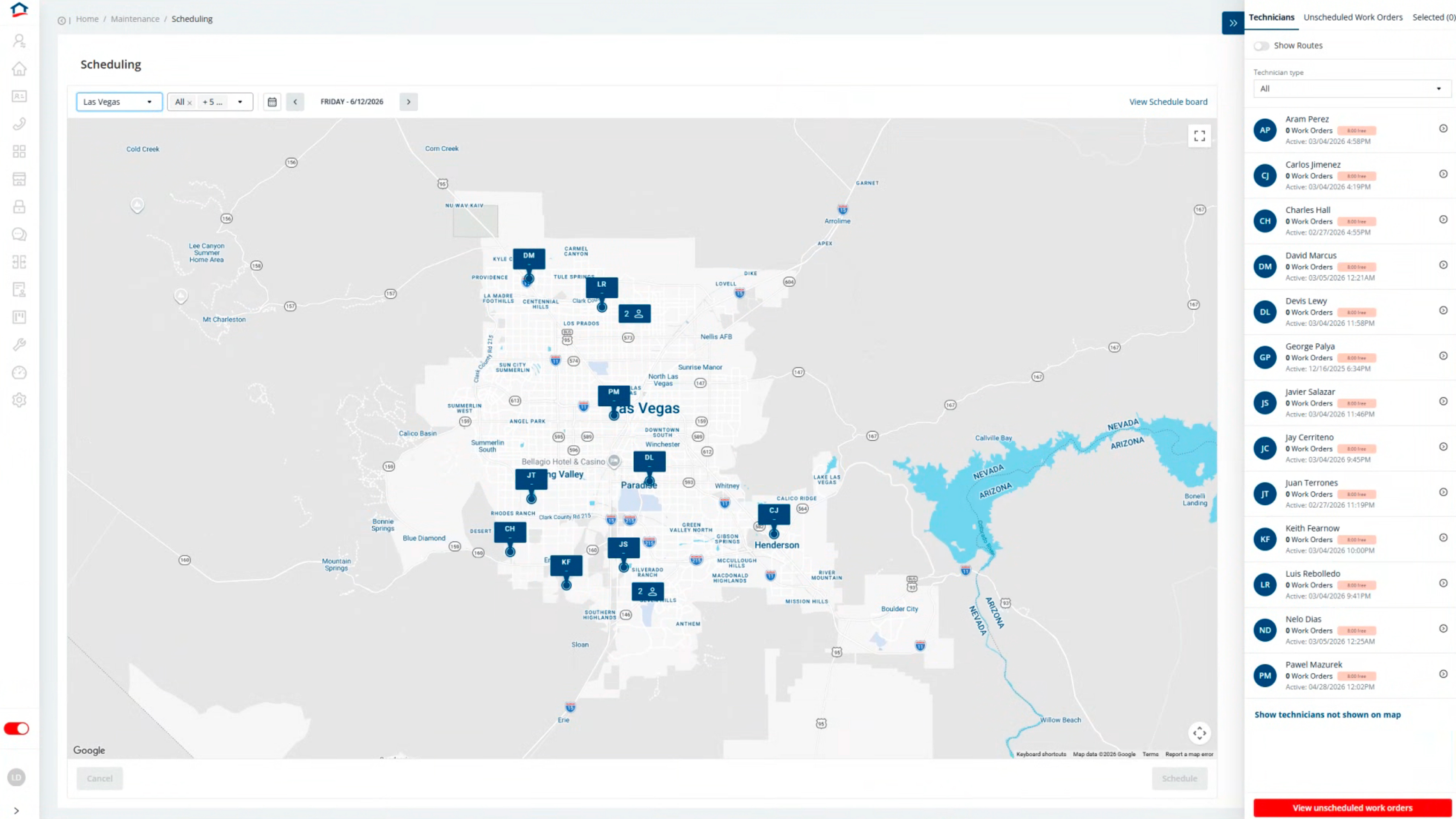Open the lock sidebar icon
The width and height of the screenshot is (1456, 819).
[x=19, y=207]
